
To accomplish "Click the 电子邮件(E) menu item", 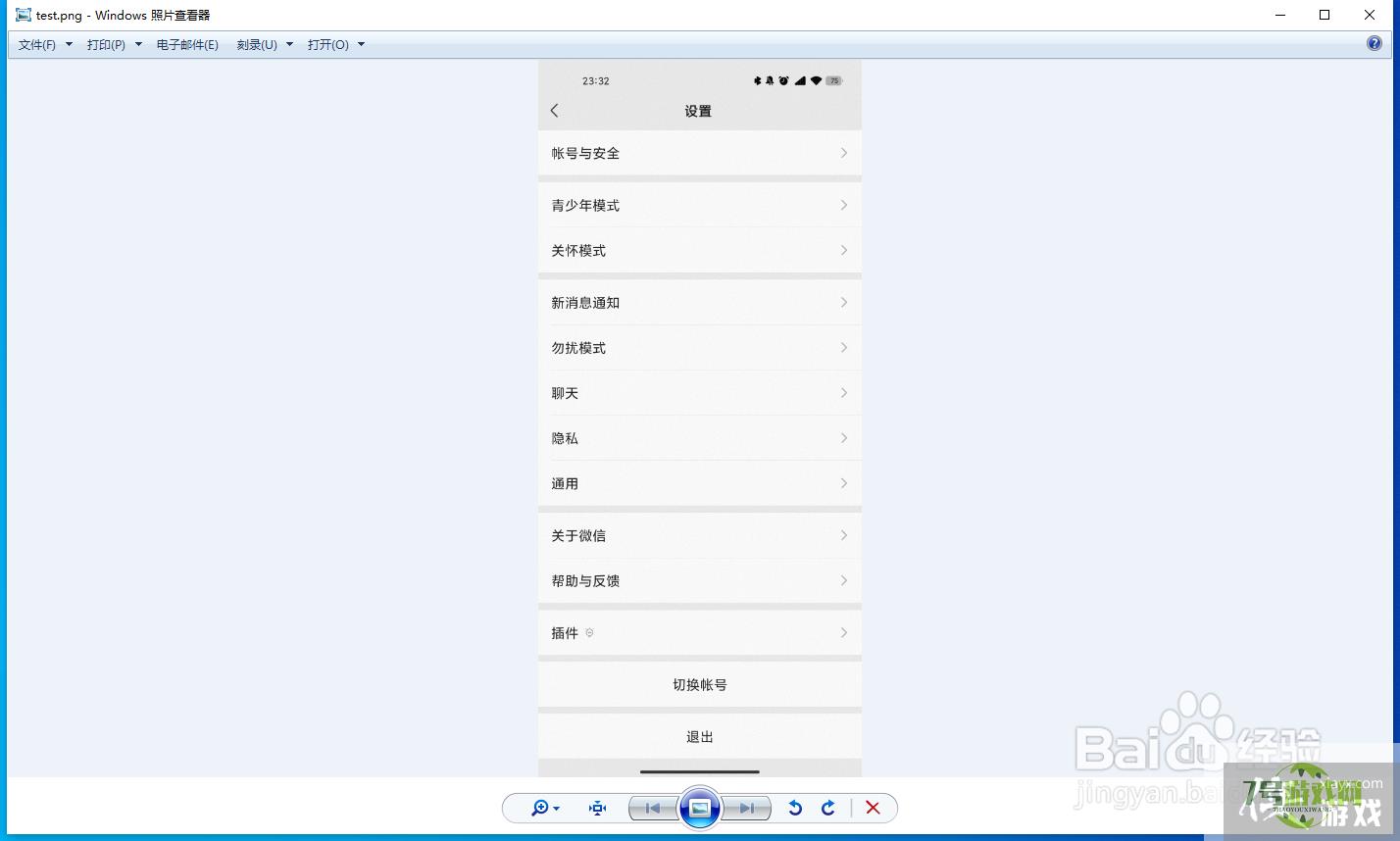I will coord(187,44).
